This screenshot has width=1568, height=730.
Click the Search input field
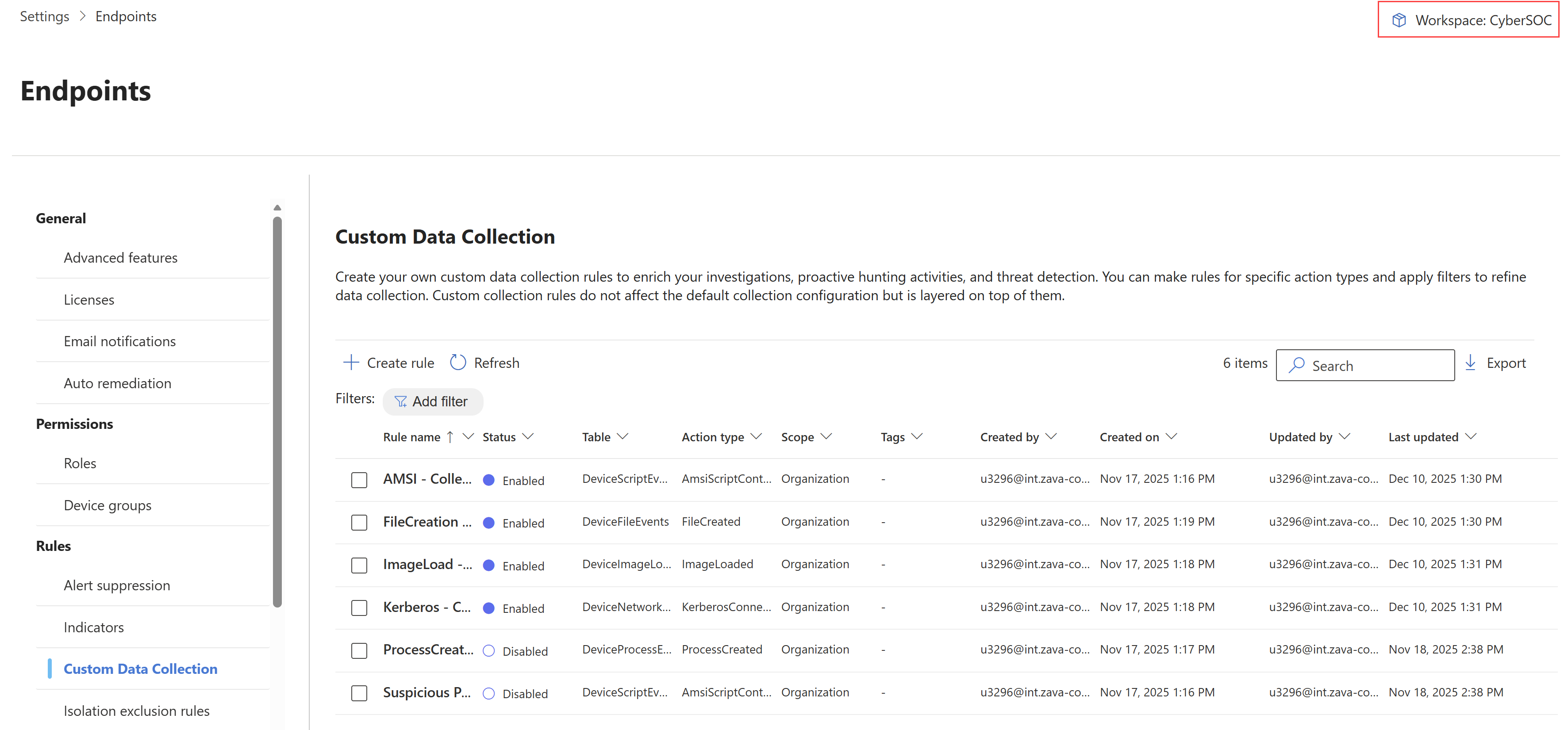click(x=1365, y=365)
